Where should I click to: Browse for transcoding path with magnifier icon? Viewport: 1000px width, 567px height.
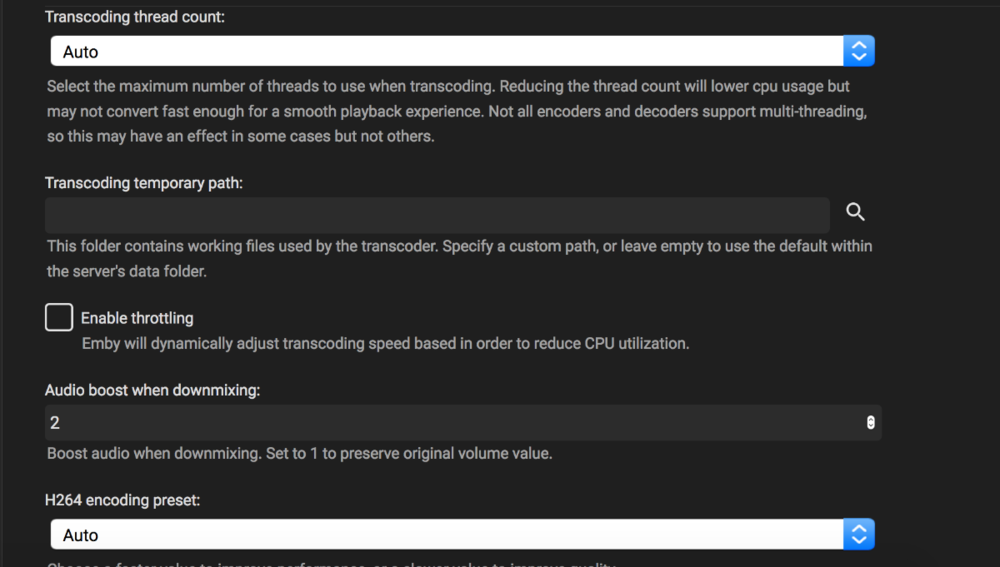click(x=855, y=212)
